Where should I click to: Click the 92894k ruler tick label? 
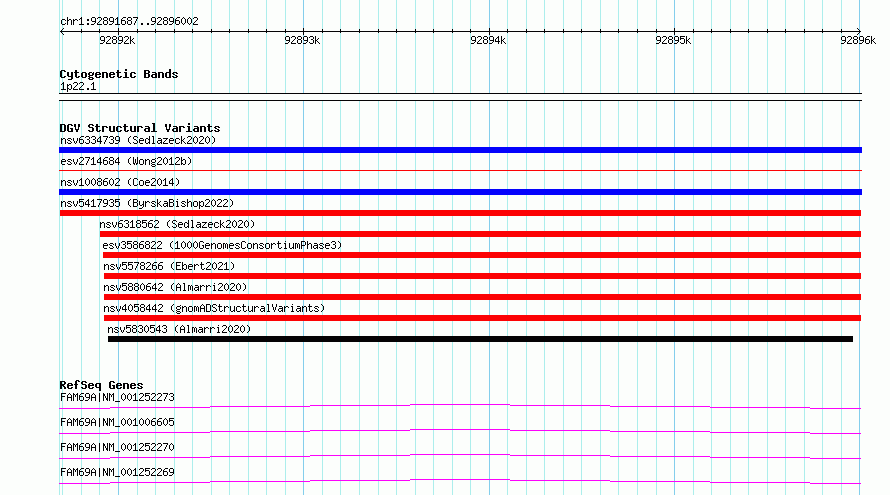[x=488, y=40]
